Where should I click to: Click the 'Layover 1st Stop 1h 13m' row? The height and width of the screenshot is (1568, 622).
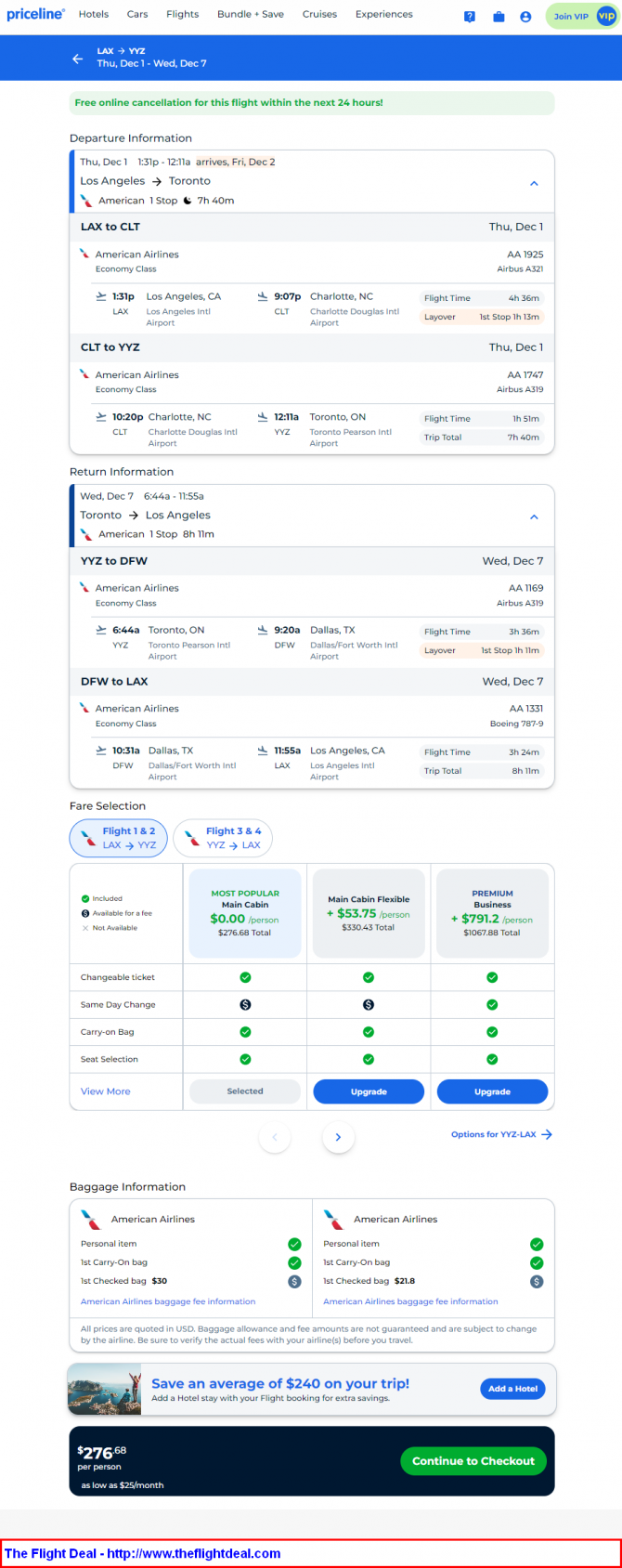pyautogui.click(x=482, y=317)
